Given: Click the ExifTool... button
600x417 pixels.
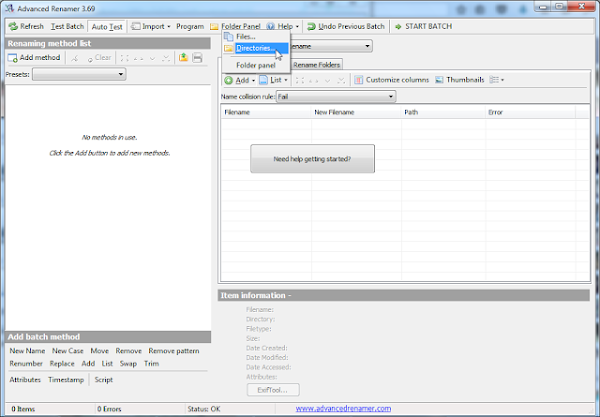Looking at the screenshot, I should pyautogui.click(x=273, y=390).
